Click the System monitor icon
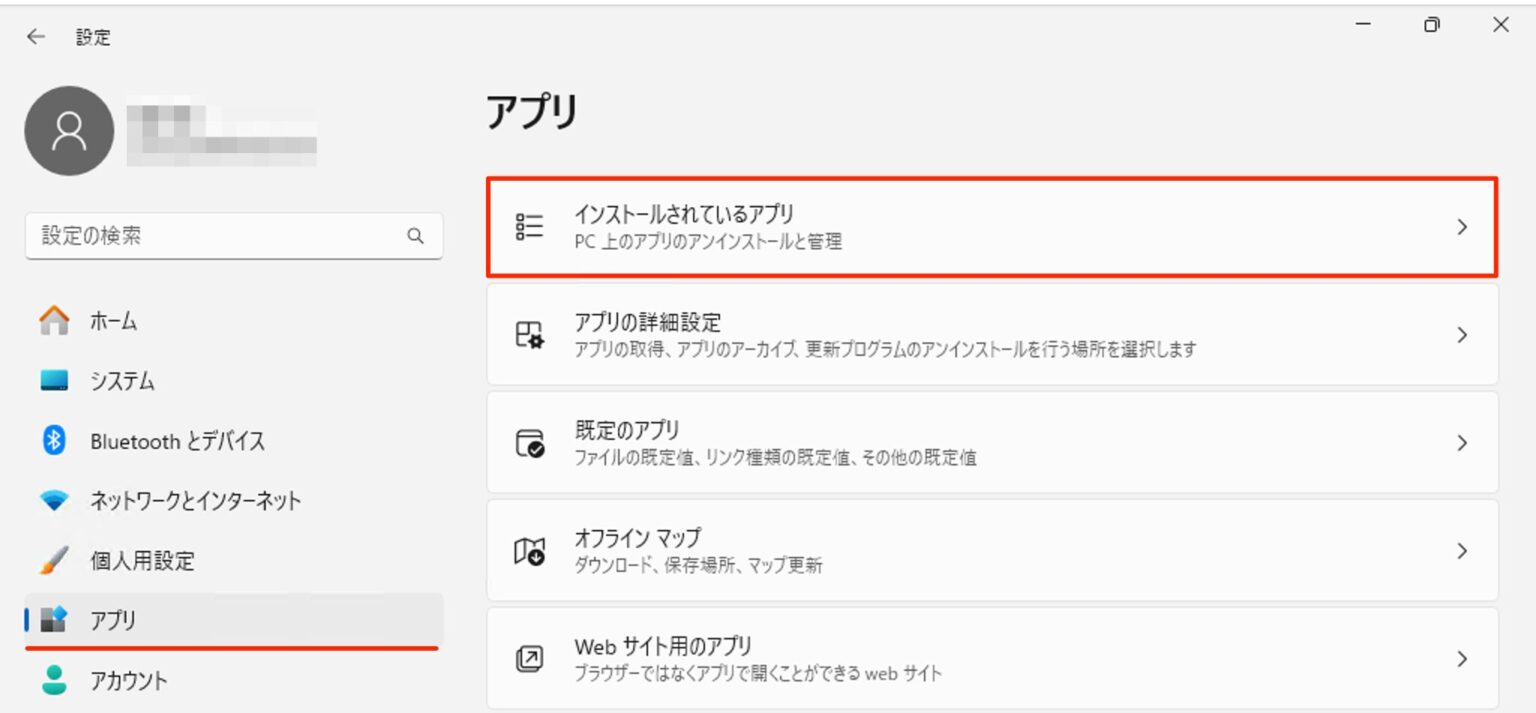The width and height of the screenshot is (1536, 713). [54, 381]
